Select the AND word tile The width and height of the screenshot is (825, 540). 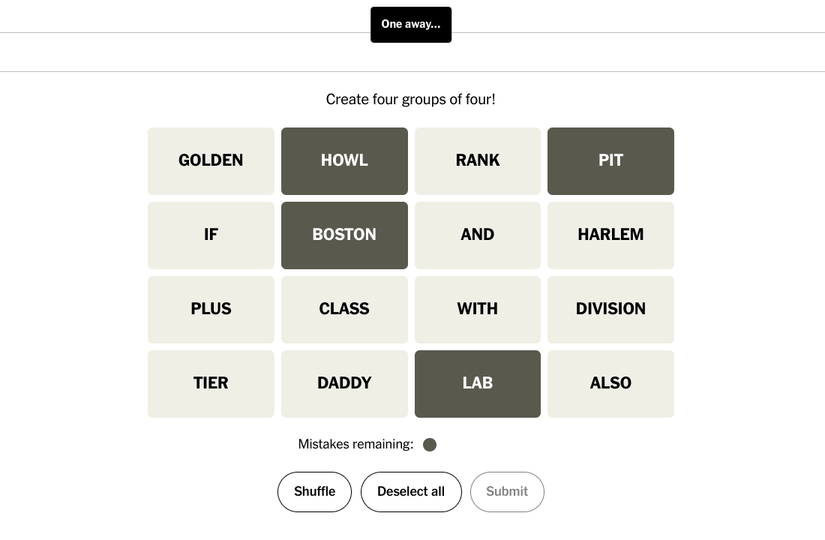point(477,235)
